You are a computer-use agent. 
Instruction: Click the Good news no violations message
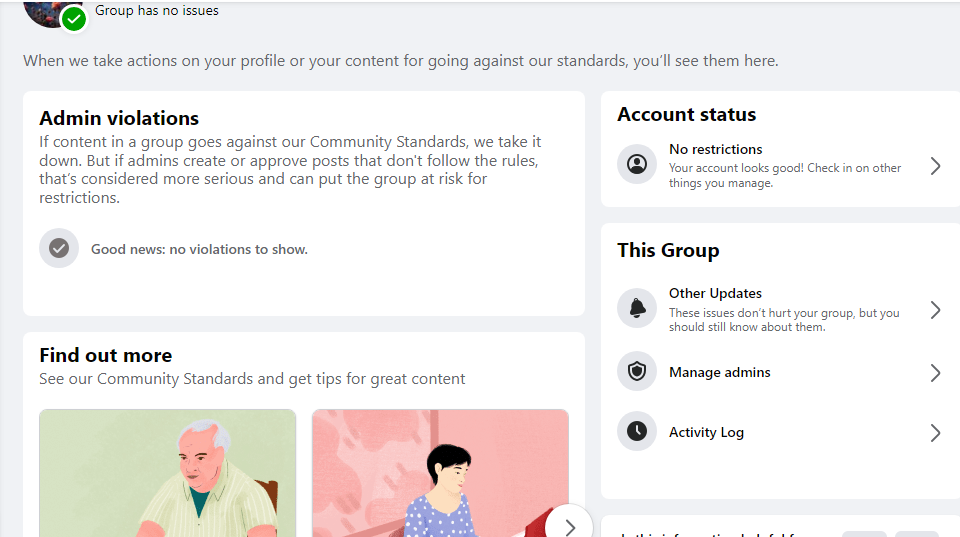point(200,249)
